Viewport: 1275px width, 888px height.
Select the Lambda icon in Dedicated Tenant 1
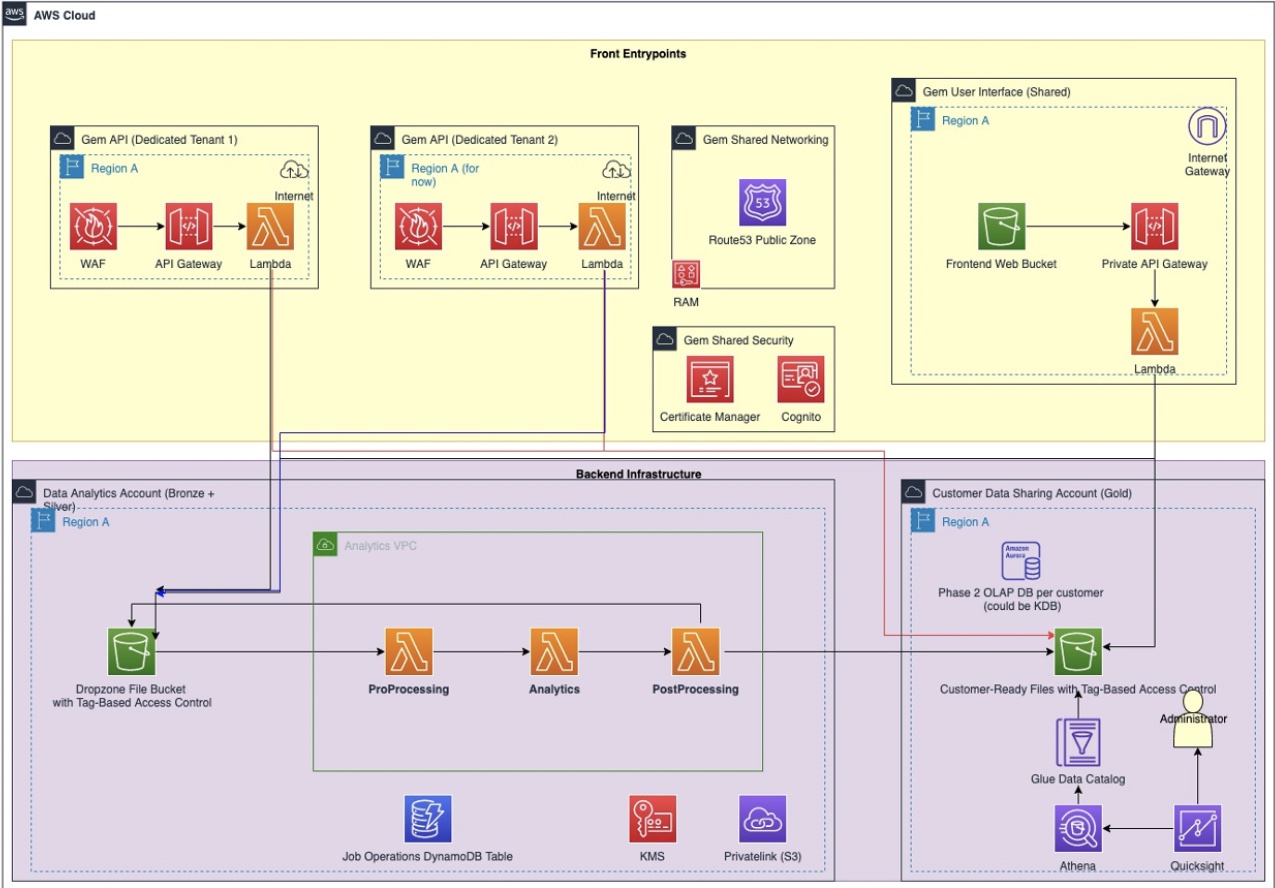(x=270, y=226)
